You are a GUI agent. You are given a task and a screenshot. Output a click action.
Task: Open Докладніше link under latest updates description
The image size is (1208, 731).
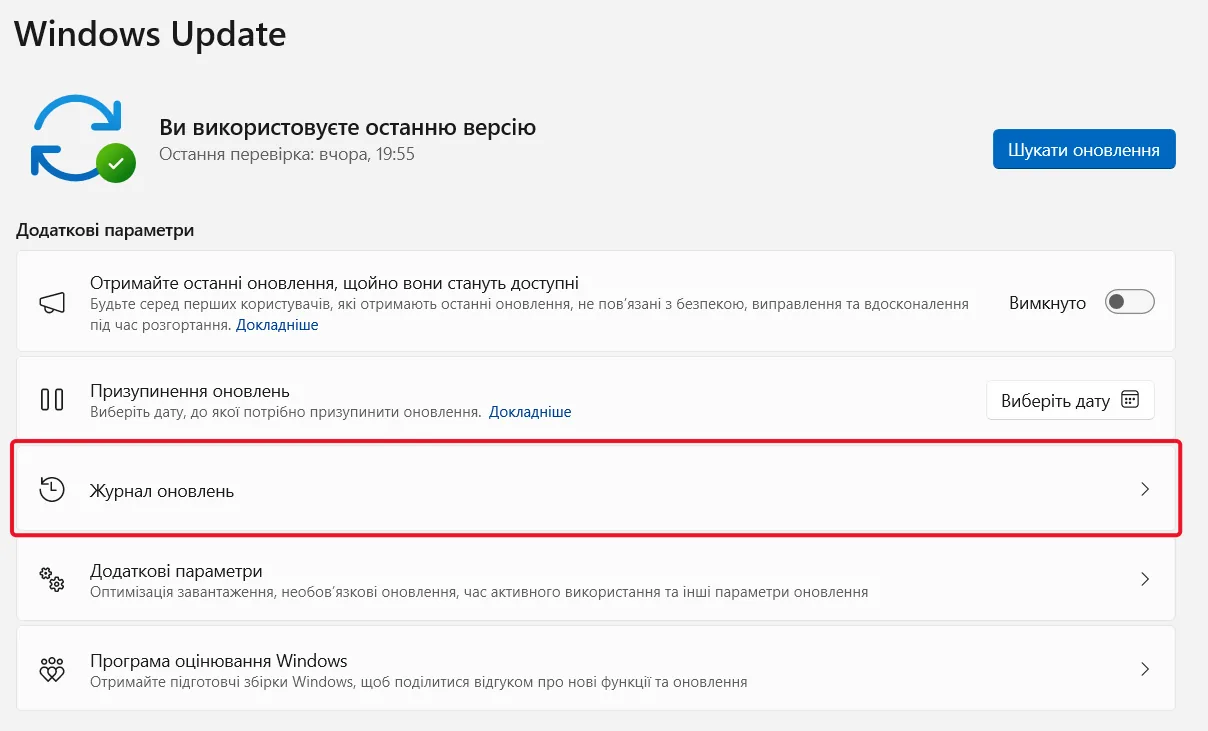277,325
